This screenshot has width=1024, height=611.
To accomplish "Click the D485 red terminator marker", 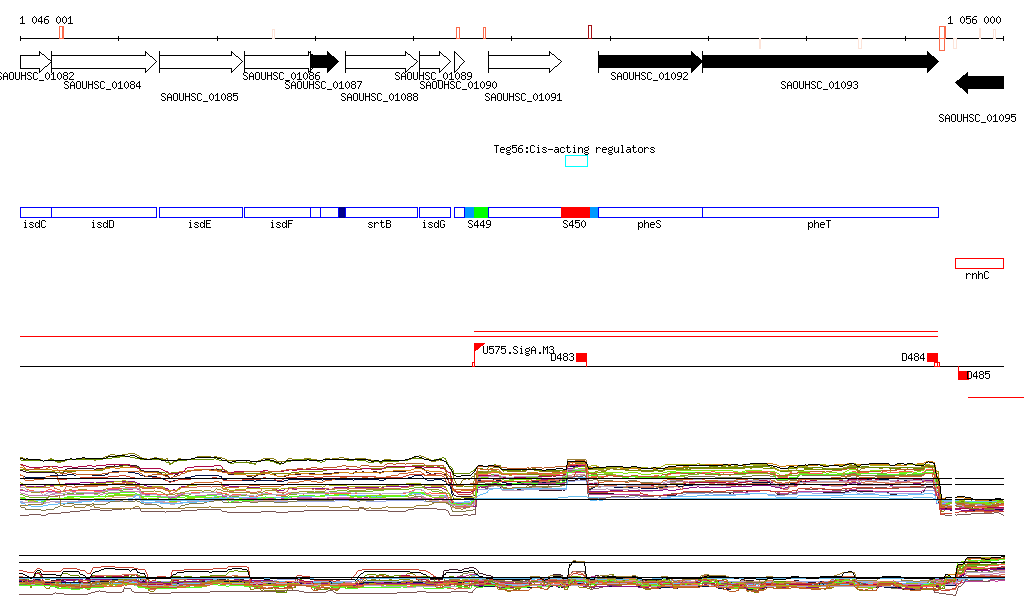I will [963, 375].
